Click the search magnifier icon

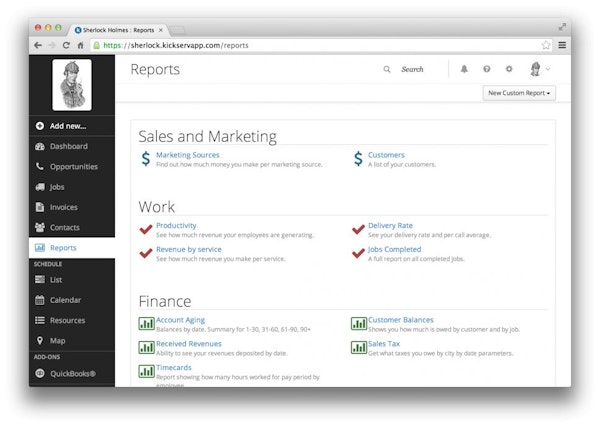click(x=388, y=70)
